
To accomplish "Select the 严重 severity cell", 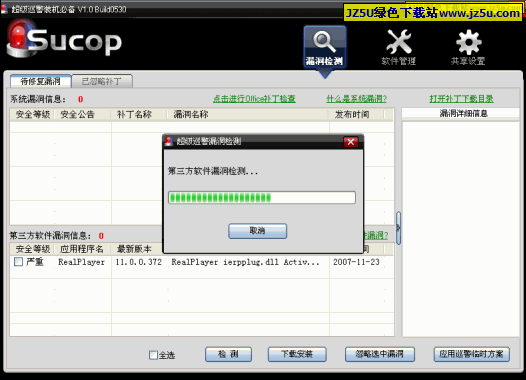I will click(35, 262).
